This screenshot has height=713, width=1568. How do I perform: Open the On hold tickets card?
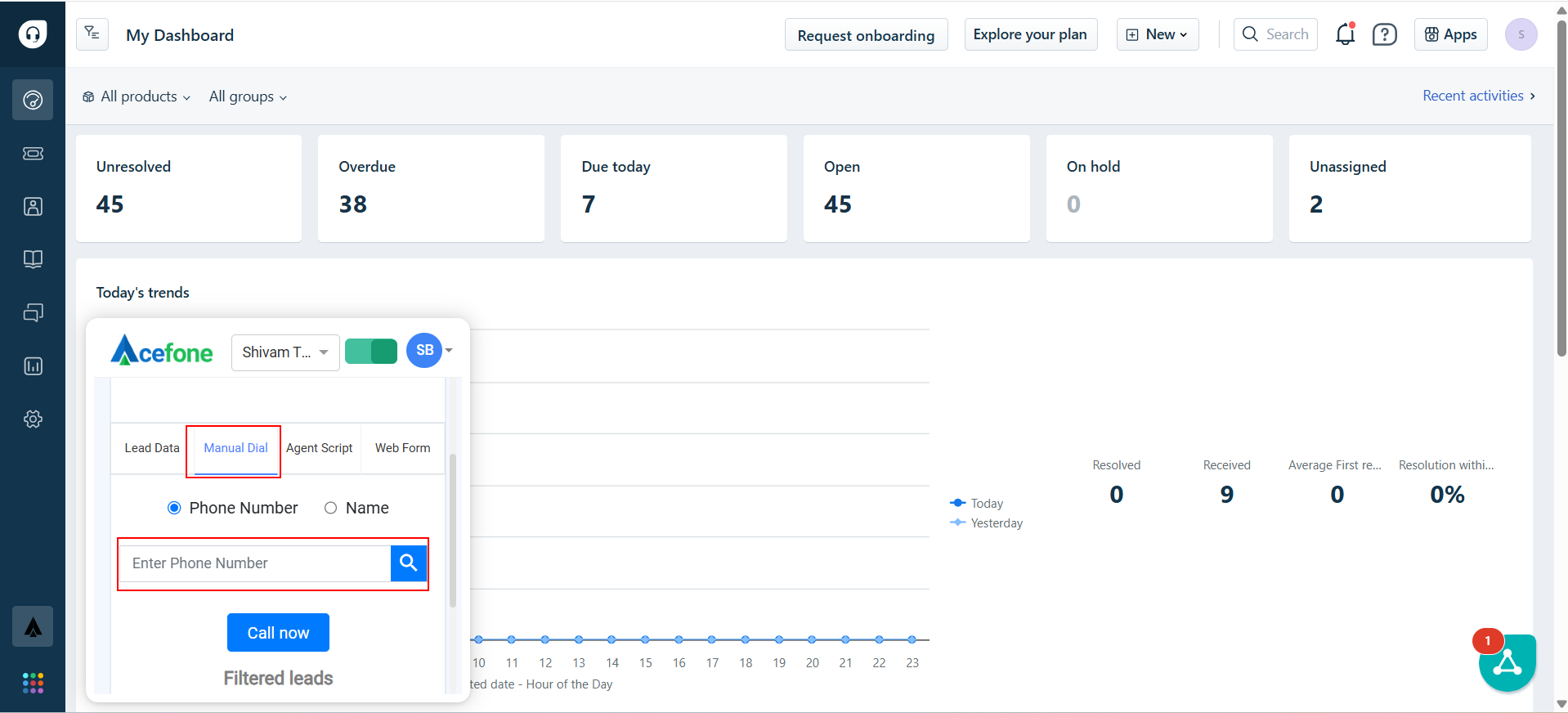1159,188
